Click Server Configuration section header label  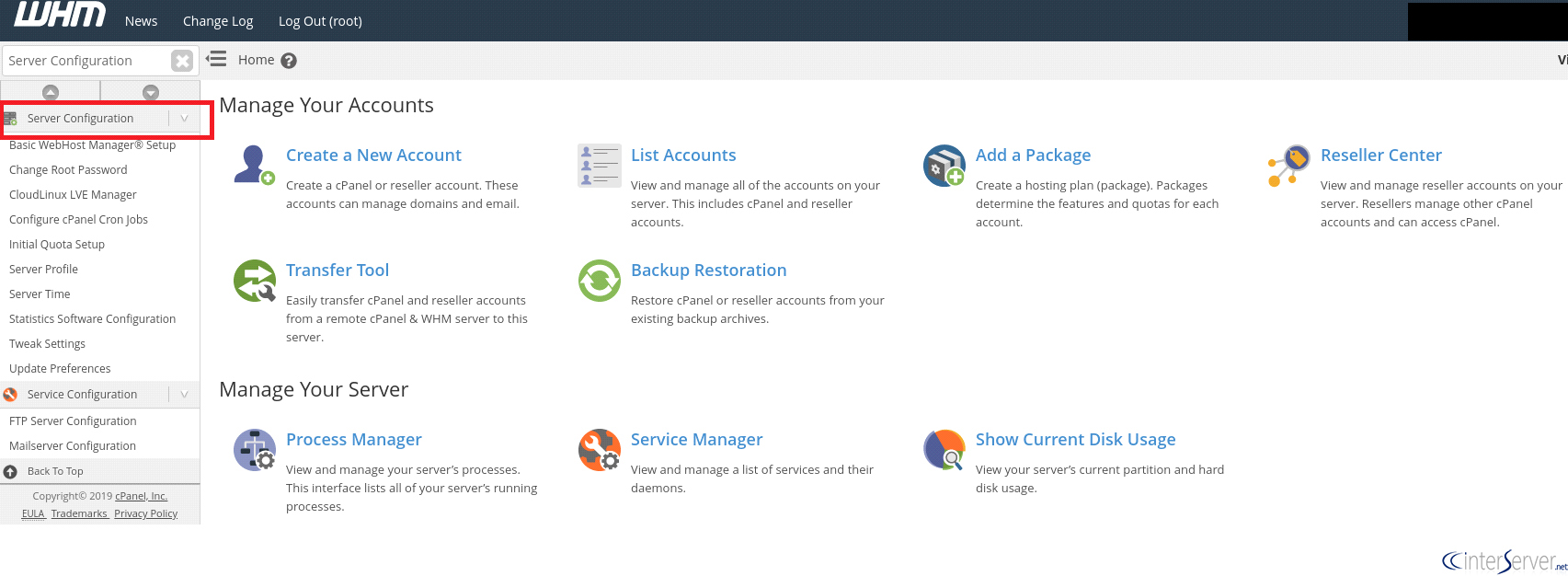[x=80, y=119]
